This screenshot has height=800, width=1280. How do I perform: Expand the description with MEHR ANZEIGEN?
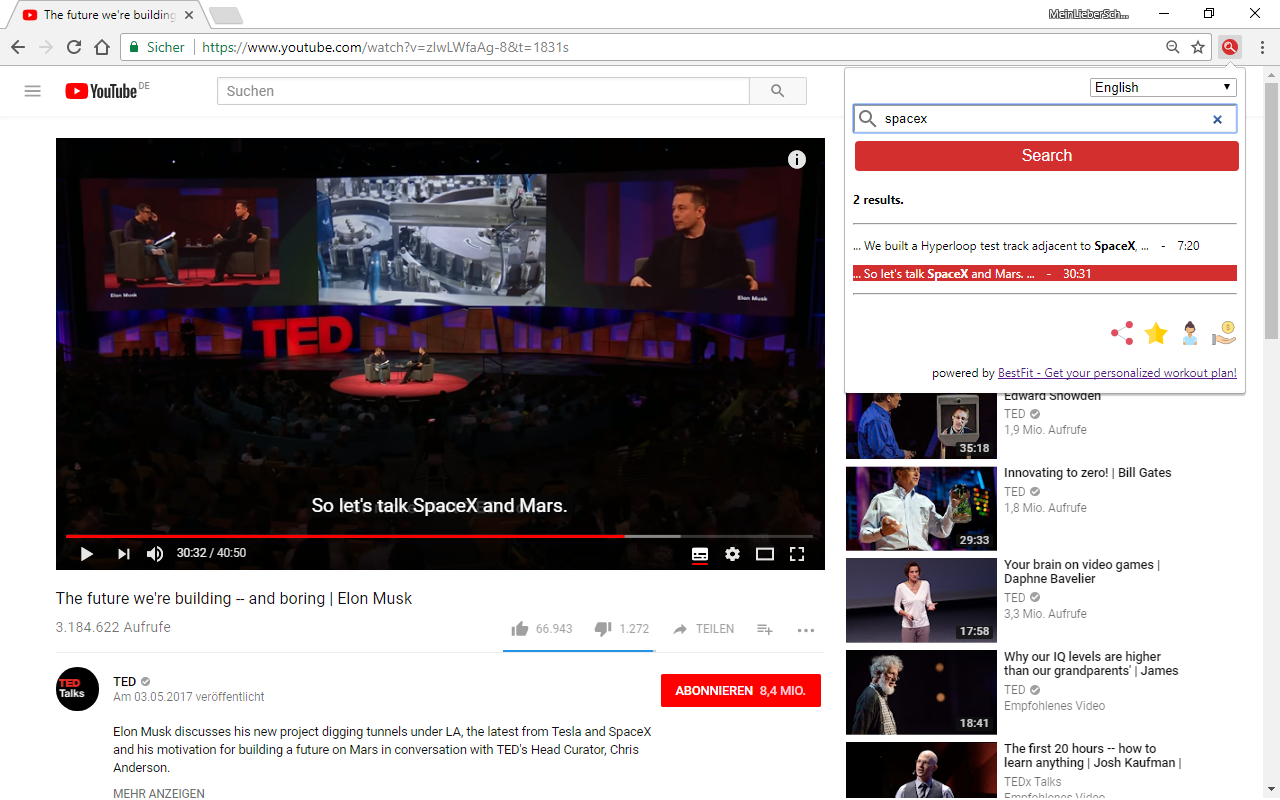point(157,792)
